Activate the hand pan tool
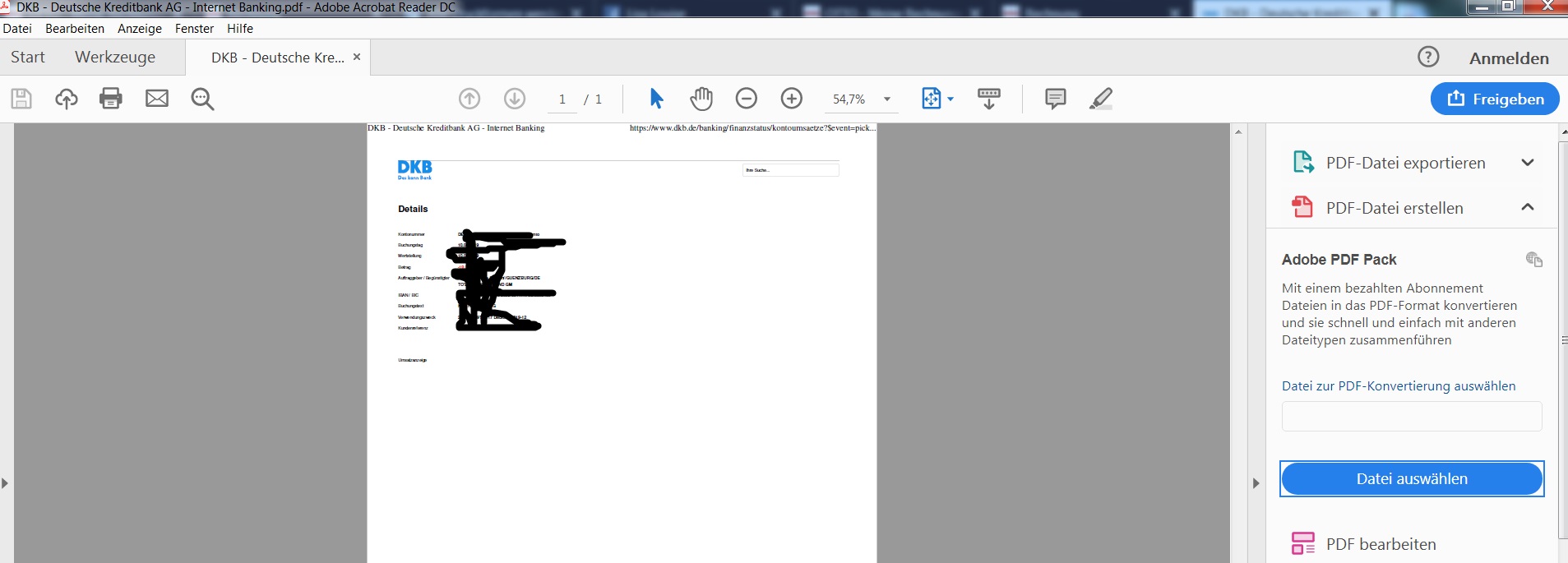Image resolution: width=1568 pixels, height=563 pixels. 701,99
